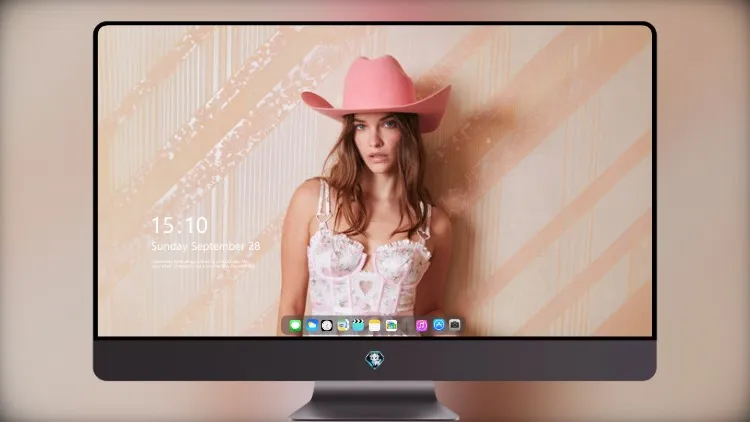Viewport: 750px width, 422px height.
Task: Launch the Clock app from the dock
Action: click(x=327, y=326)
